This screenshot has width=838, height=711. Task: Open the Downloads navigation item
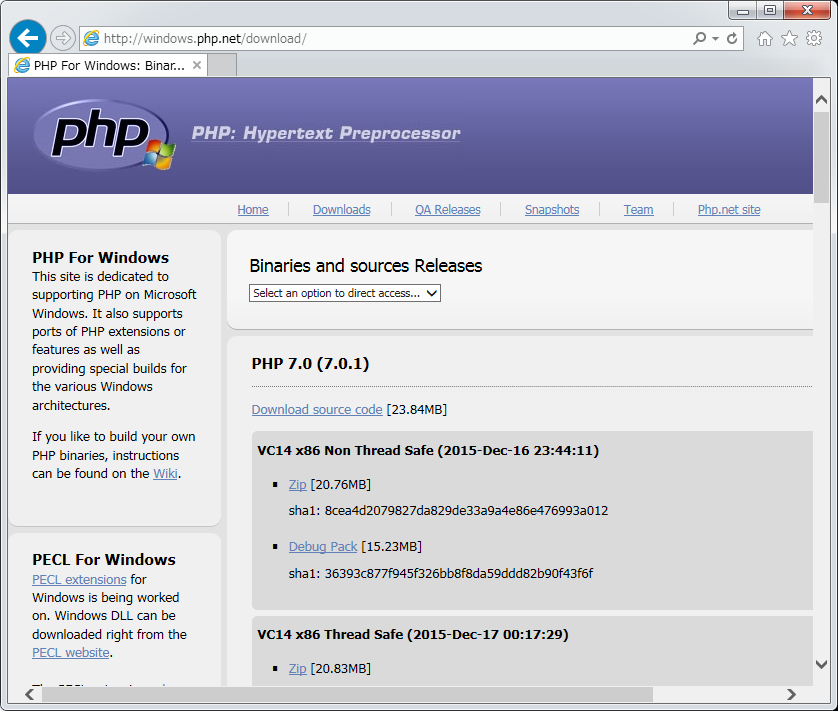click(x=341, y=210)
